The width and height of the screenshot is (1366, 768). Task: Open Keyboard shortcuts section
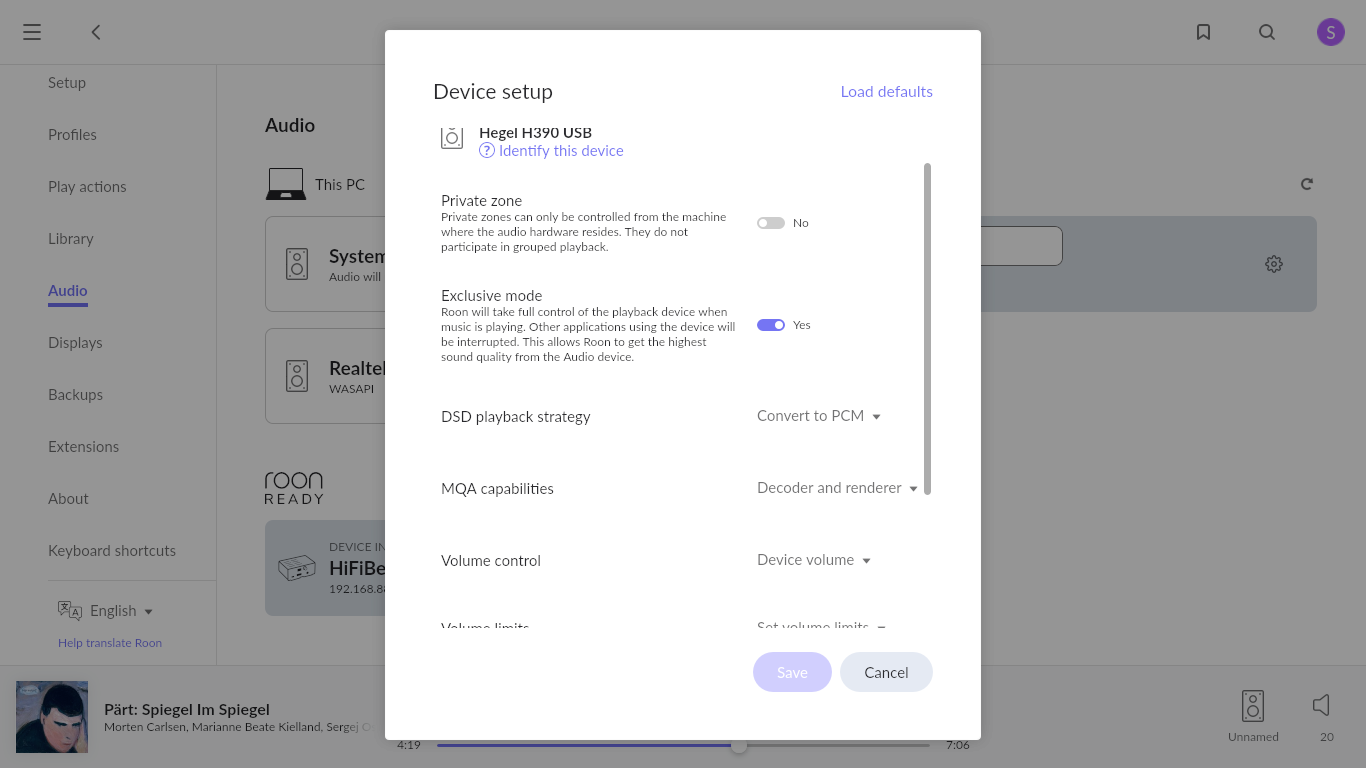point(112,551)
